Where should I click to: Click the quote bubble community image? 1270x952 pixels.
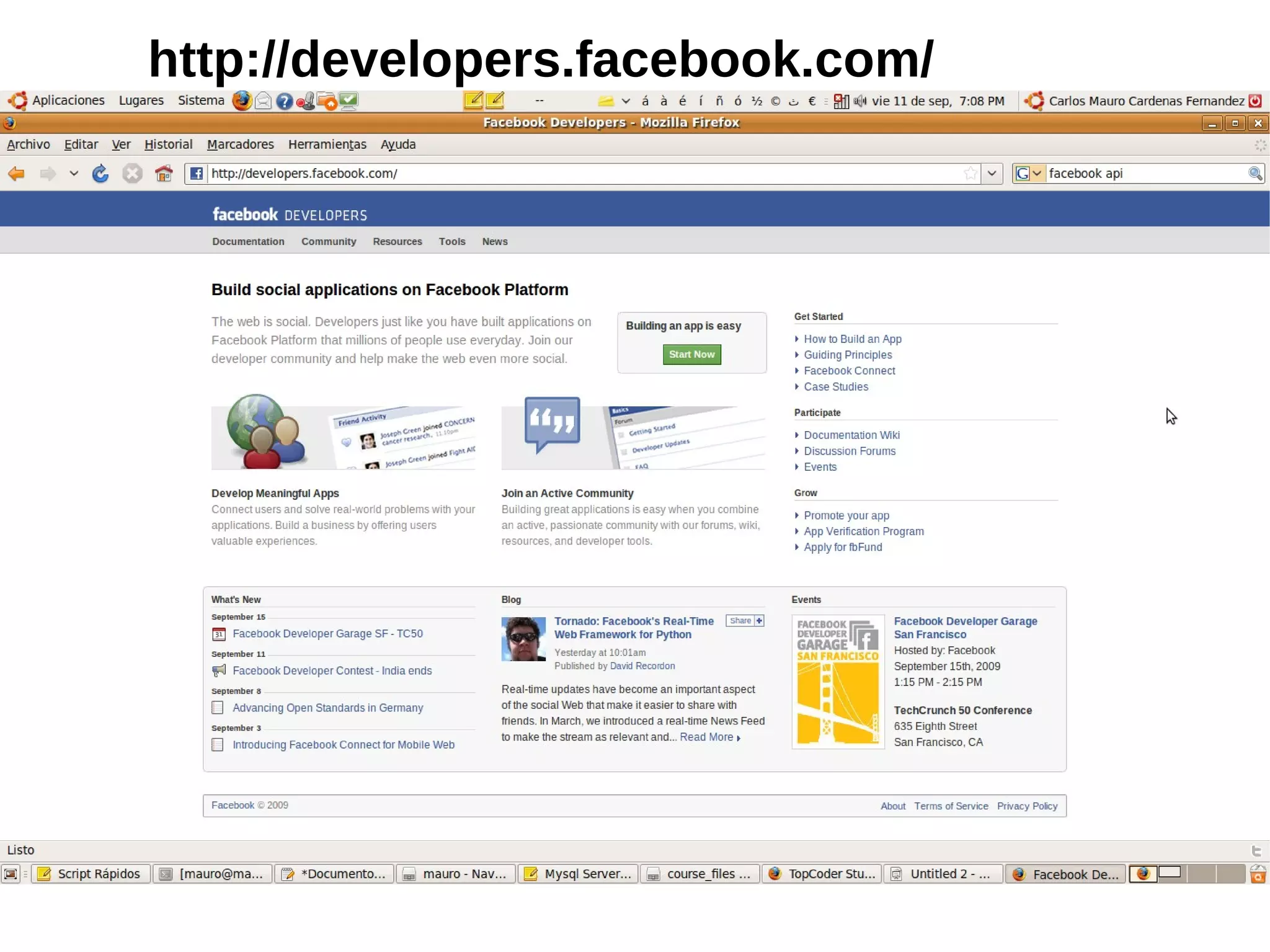point(633,433)
